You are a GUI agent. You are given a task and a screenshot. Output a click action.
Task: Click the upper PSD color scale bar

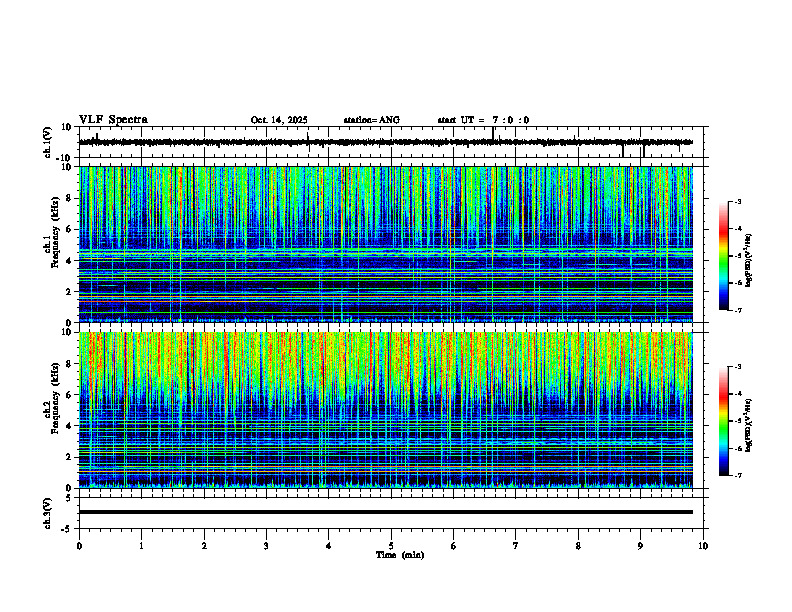coord(723,256)
